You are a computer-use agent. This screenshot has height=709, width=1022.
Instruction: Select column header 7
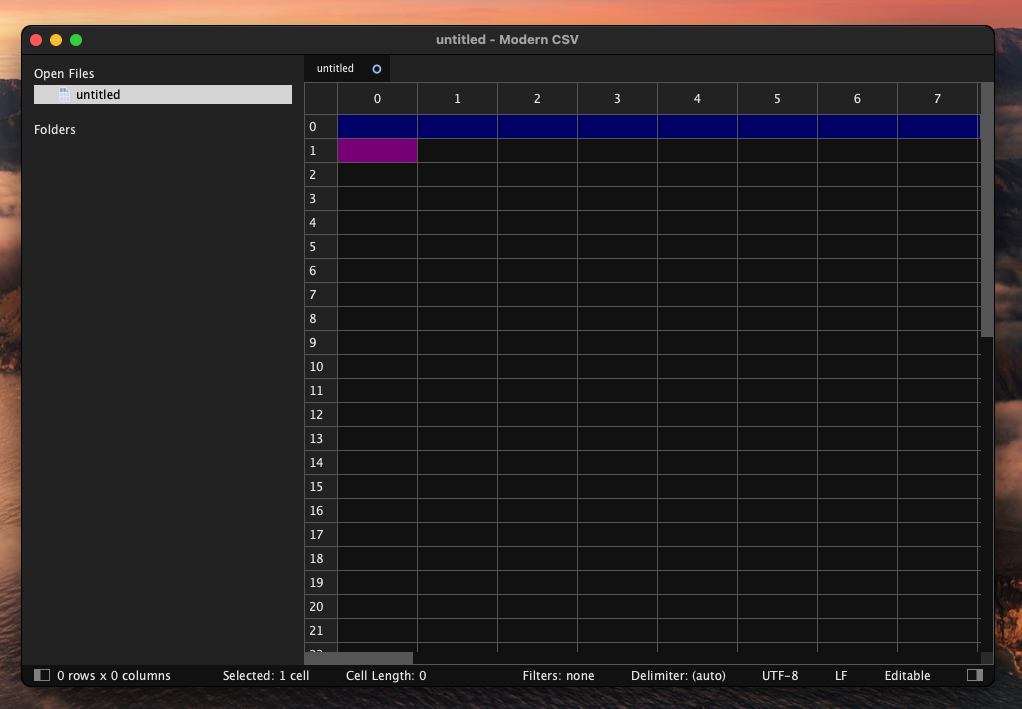click(x=937, y=99)
